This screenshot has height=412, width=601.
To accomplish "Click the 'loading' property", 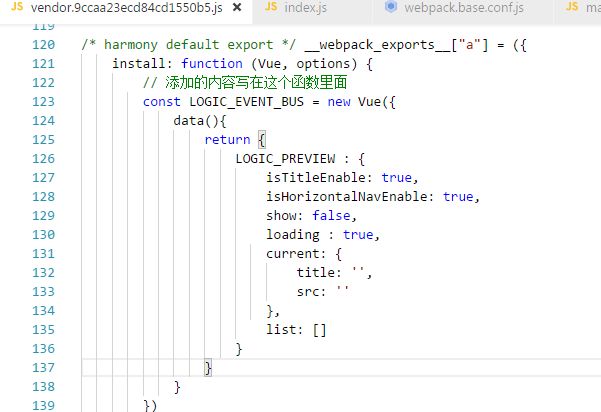I will pyautogui.click(x=293, y=235).
